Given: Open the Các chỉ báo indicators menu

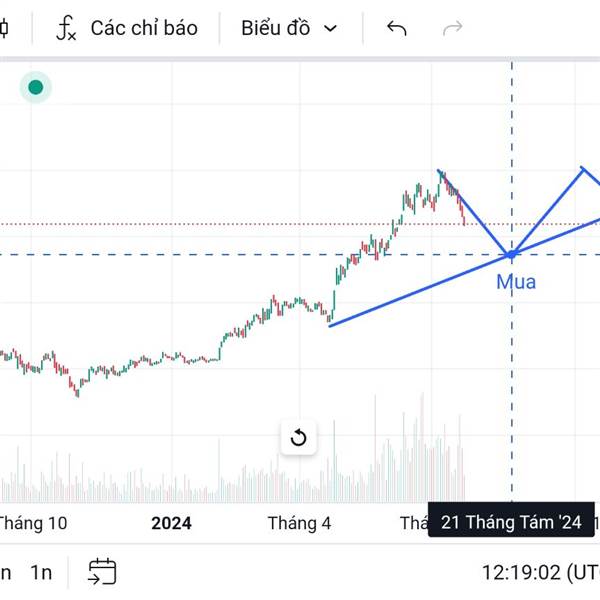Looking at the screenshot, I should [x=126, y=28].
